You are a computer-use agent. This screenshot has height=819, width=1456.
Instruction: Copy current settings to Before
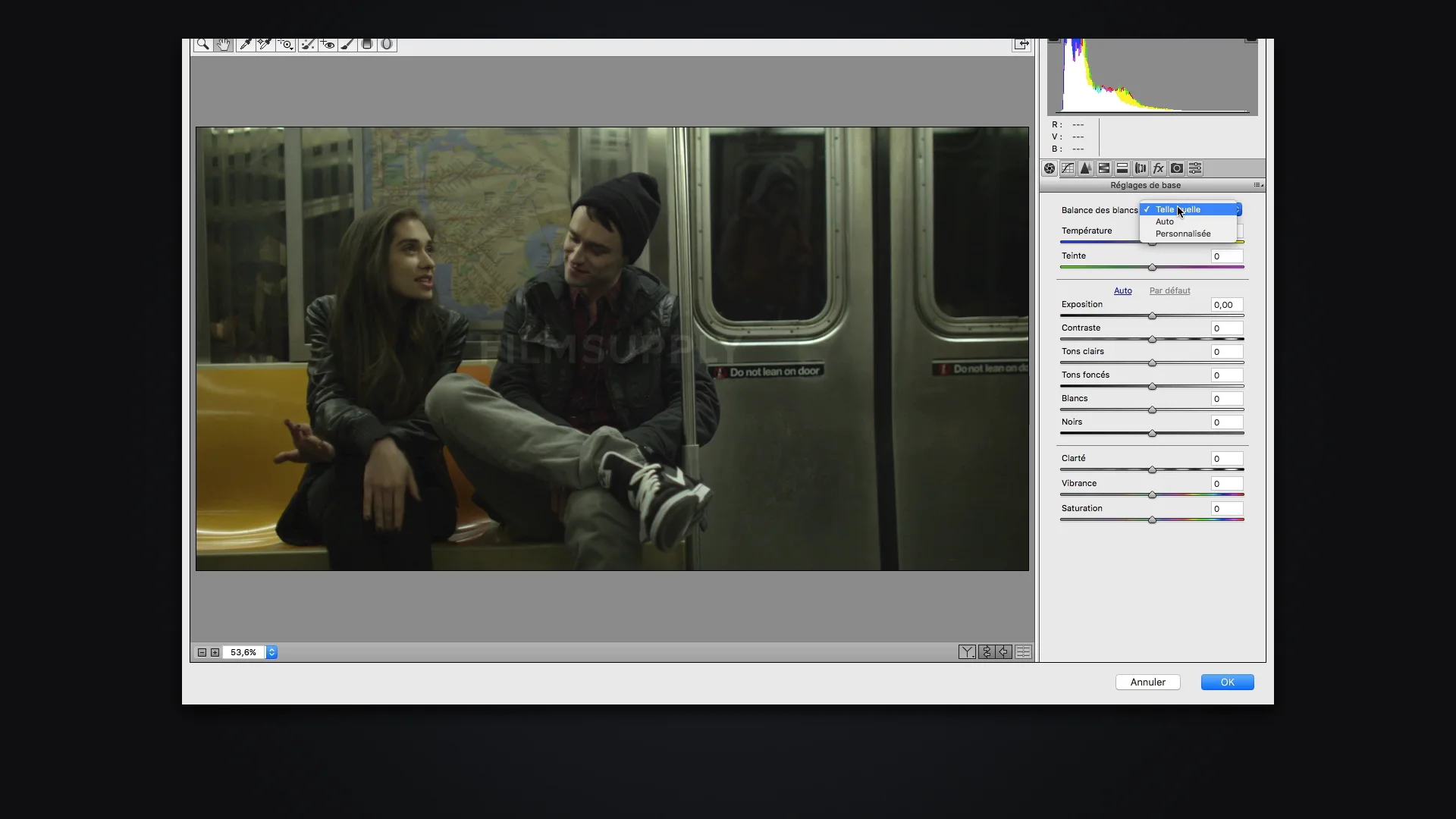(x=1004, y=652)
